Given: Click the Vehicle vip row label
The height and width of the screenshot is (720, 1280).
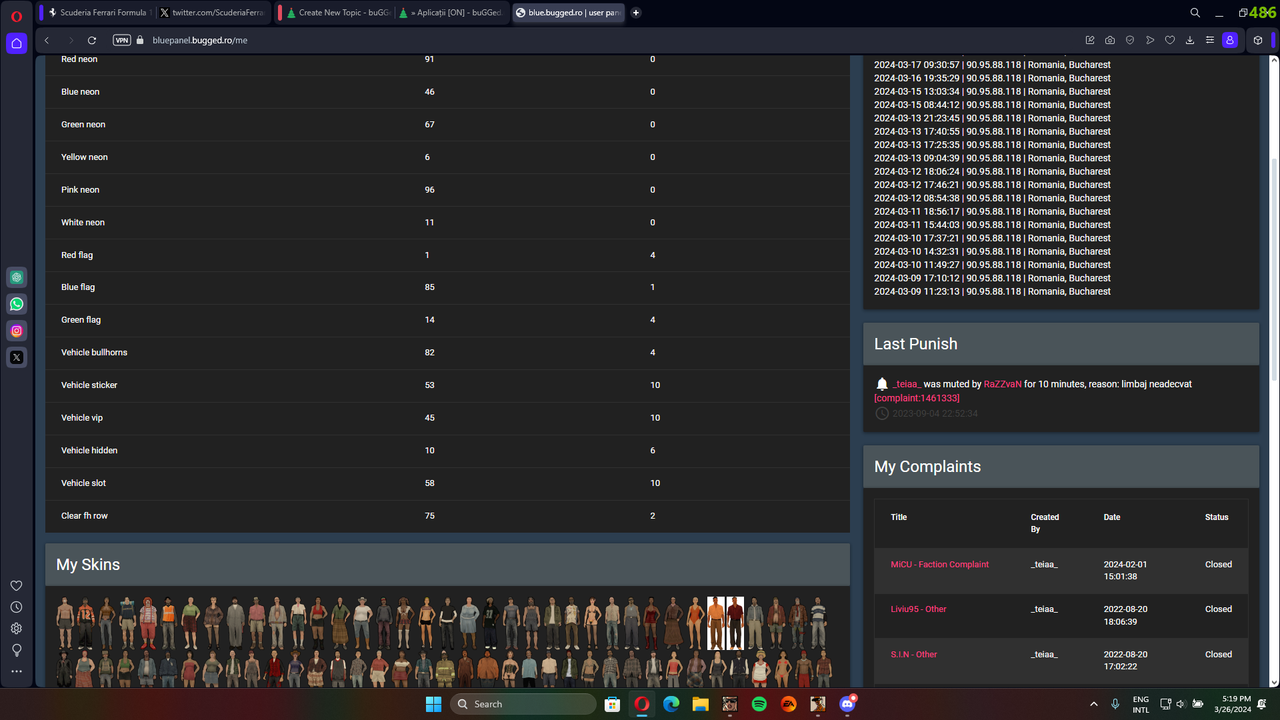Looking at the screenshot, I should pos(82,418).
